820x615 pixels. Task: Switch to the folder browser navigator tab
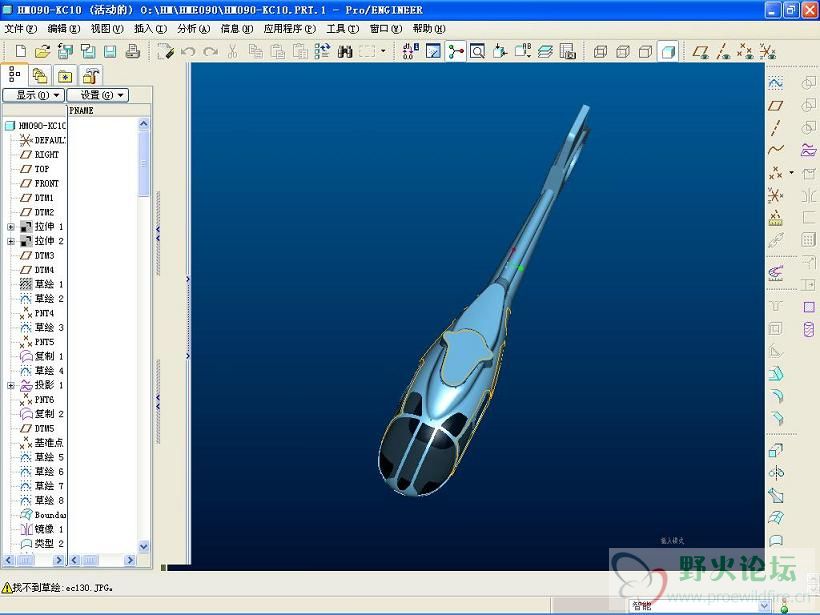[40, 76]
